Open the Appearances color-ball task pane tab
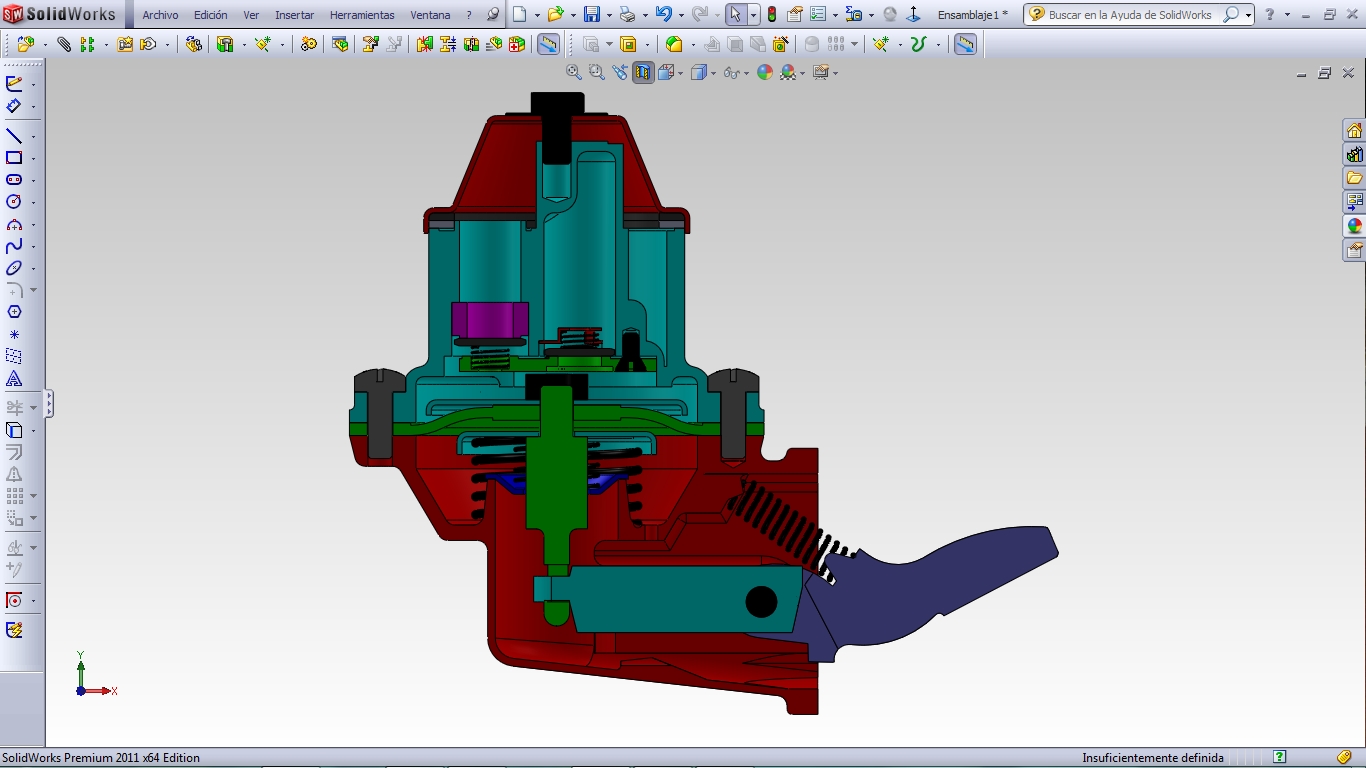1366x768 pixels. (1354, 226)
